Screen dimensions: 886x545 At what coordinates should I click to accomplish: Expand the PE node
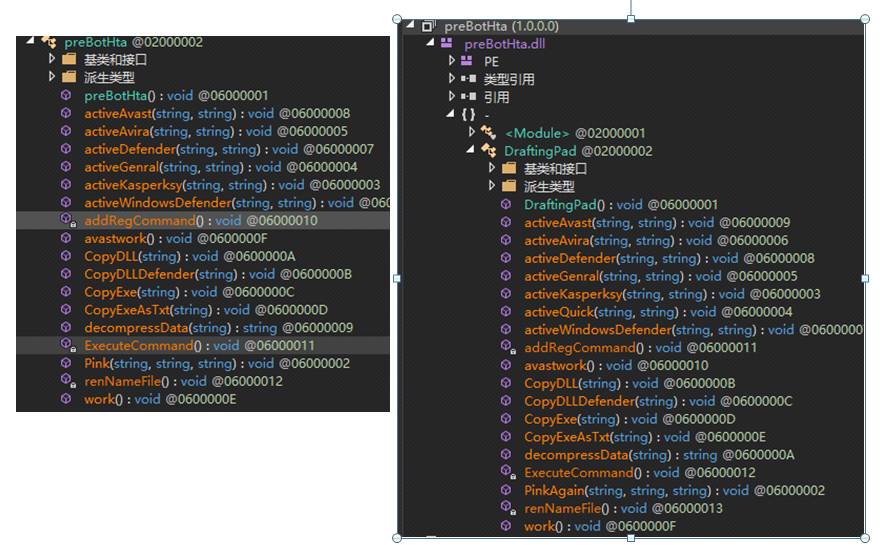point(452,61)
